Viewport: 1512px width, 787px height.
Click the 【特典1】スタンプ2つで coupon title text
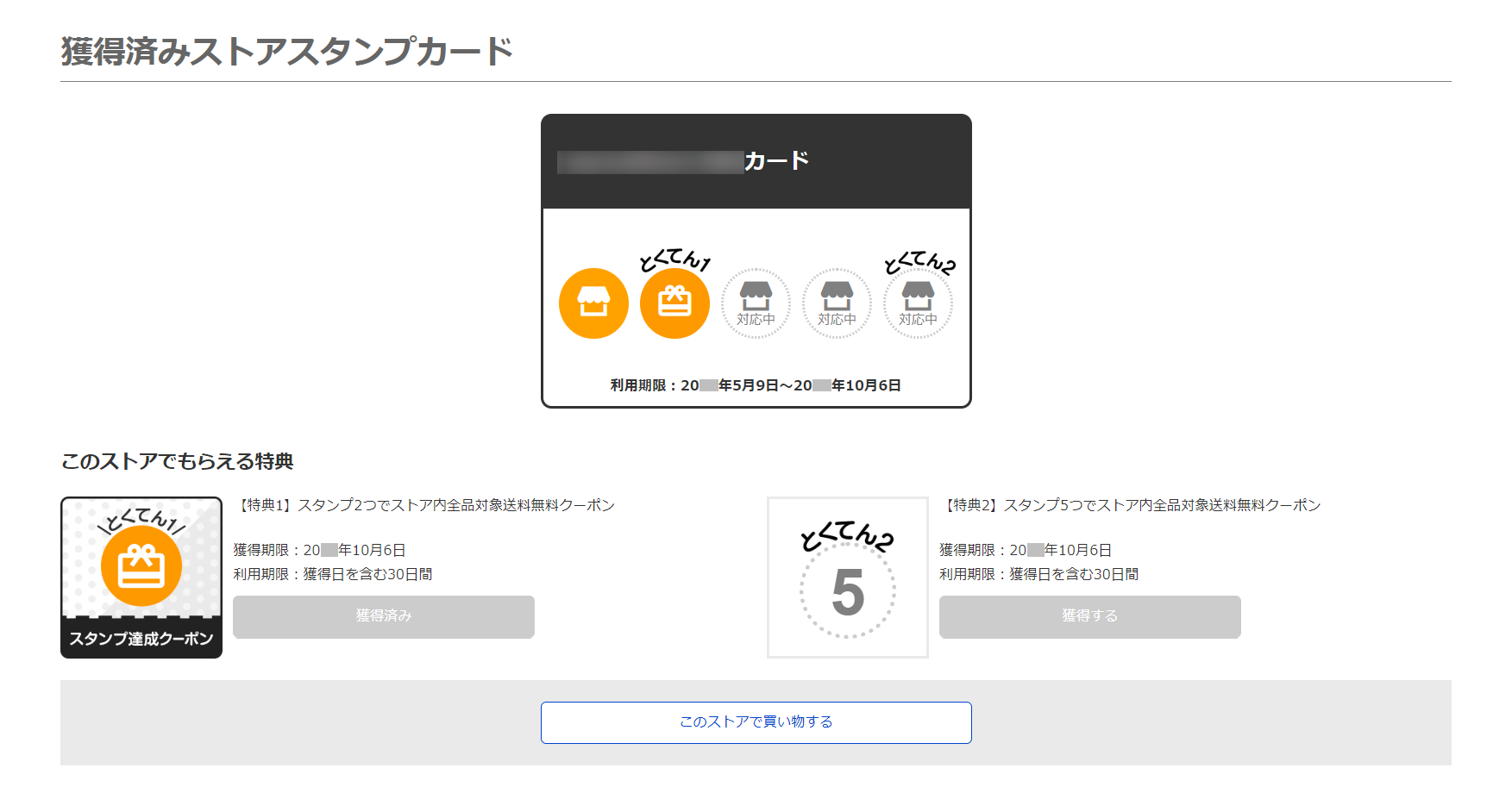point(424,505)
